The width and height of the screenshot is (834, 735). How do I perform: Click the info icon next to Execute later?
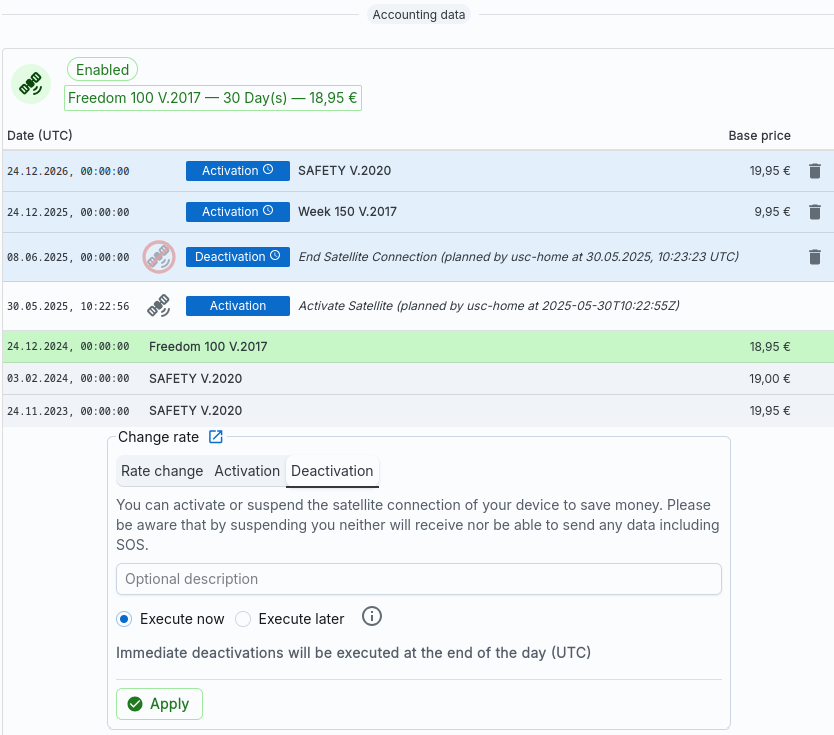pyautogui.click(x=371, y=617)
